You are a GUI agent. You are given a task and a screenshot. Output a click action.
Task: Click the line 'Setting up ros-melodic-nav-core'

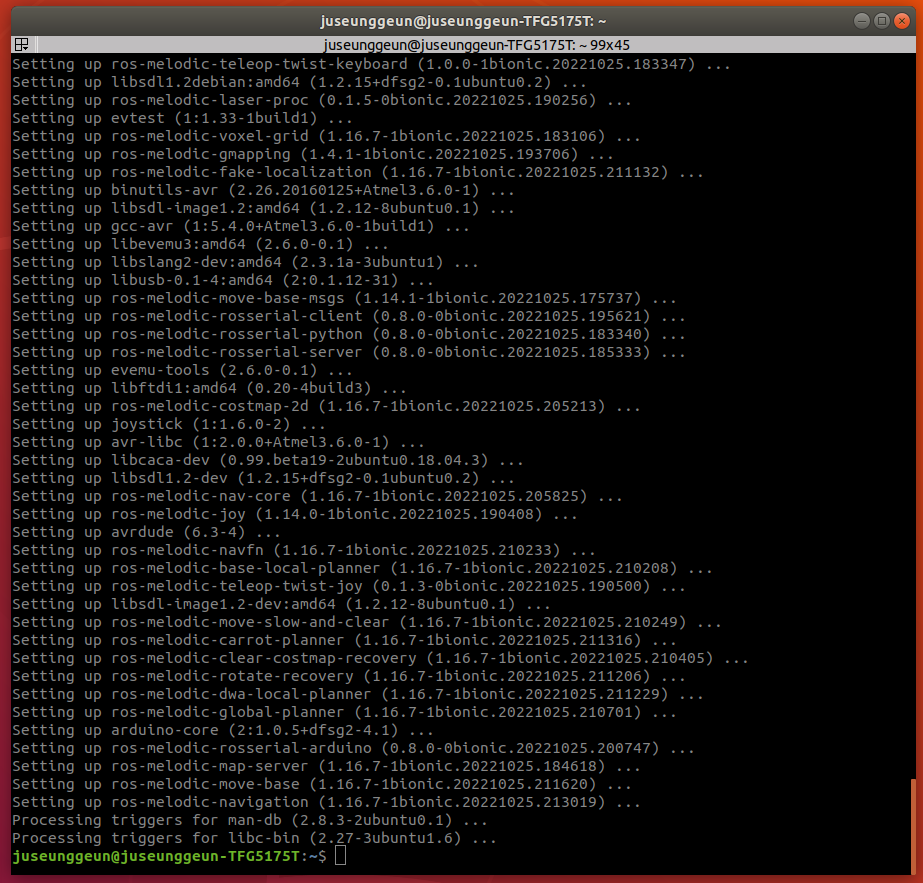[317, 496]
